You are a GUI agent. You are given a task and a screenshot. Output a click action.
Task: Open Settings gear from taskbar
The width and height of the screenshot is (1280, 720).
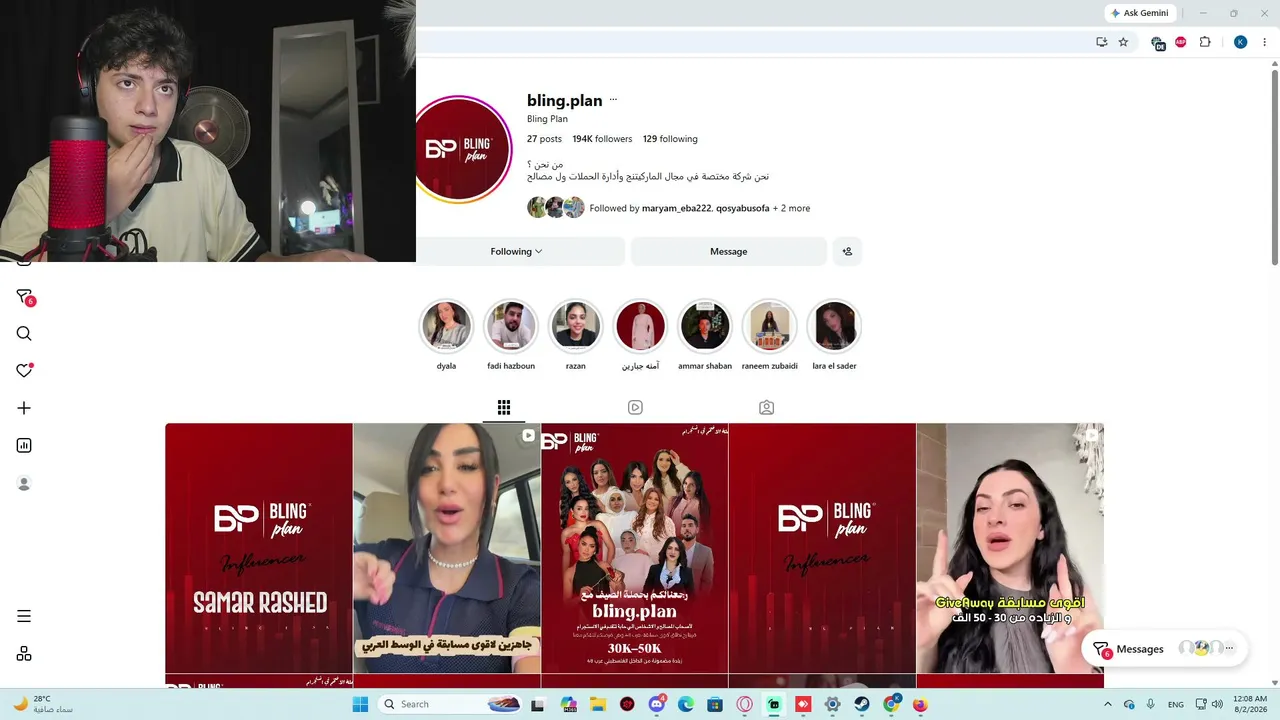coord(832,704)
